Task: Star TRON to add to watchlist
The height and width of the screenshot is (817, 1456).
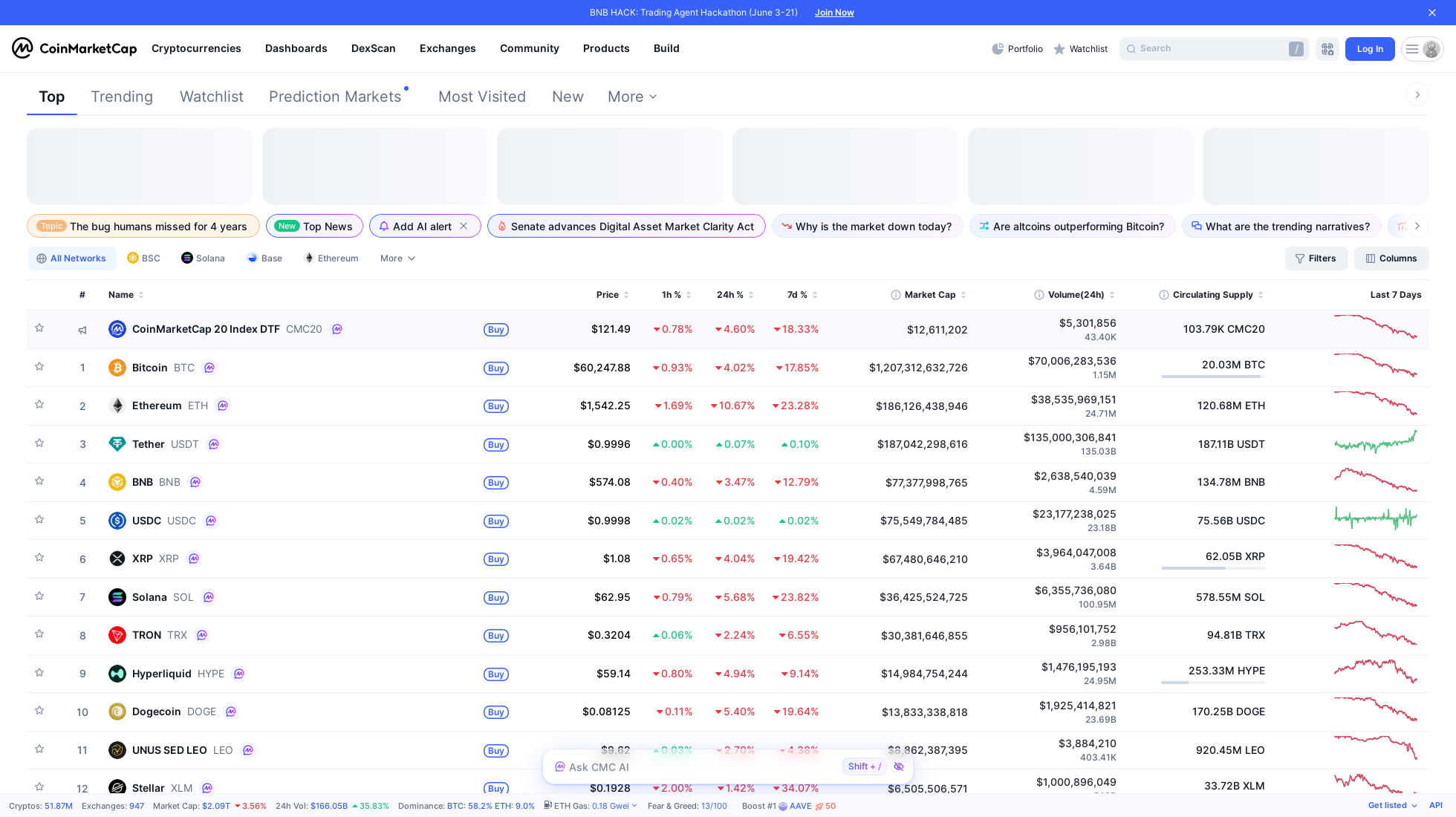Action: pos(39,634)
